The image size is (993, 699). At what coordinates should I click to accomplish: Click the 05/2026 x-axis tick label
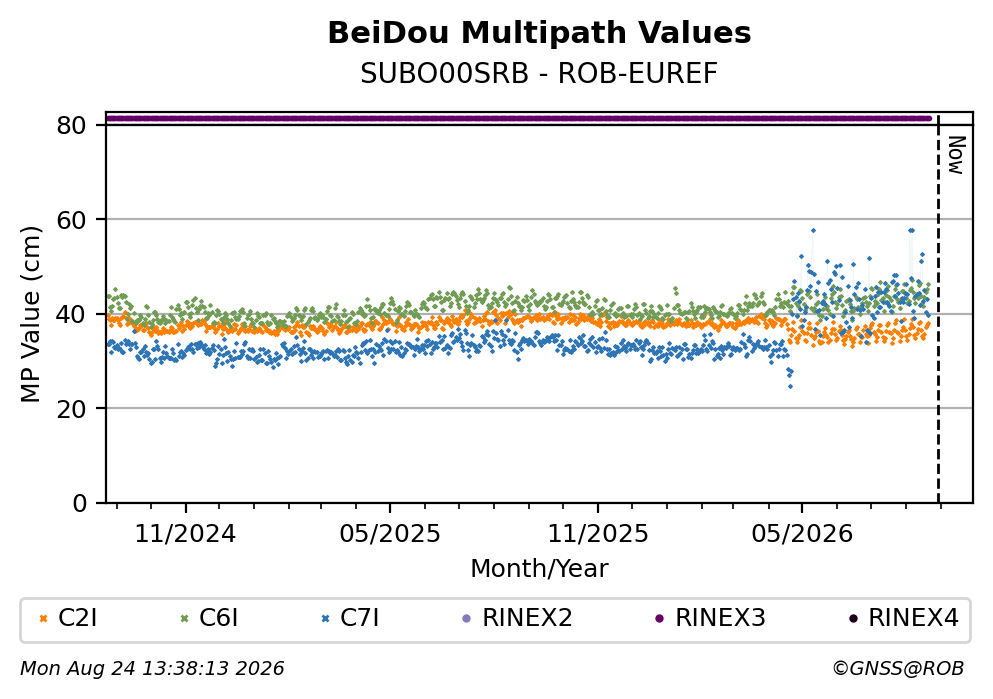point(802,534)
